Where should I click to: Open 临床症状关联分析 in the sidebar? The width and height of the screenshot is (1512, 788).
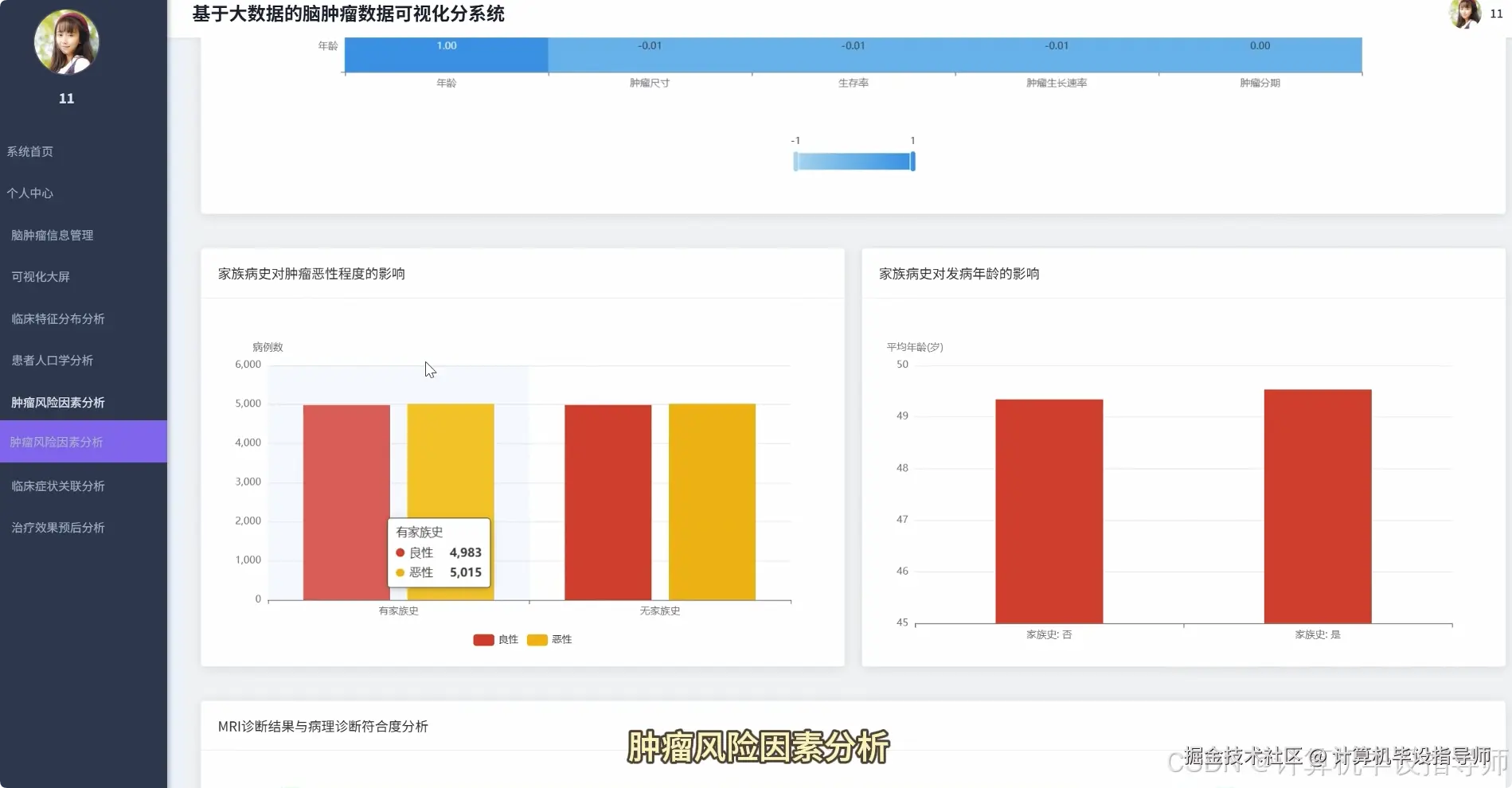[58, 486]
